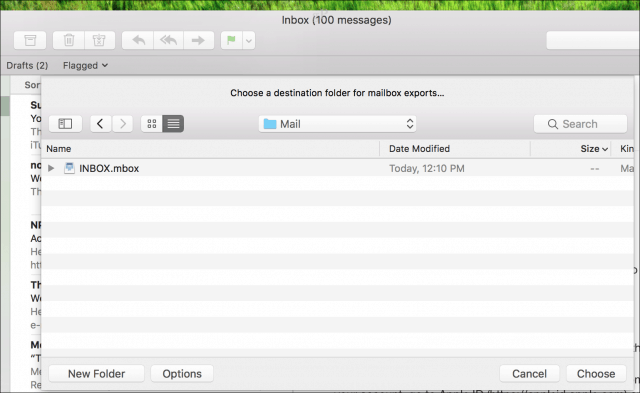Click the Reply arrow icon
The width and height of the screenshot is (640, 393).
click(138, 40)
